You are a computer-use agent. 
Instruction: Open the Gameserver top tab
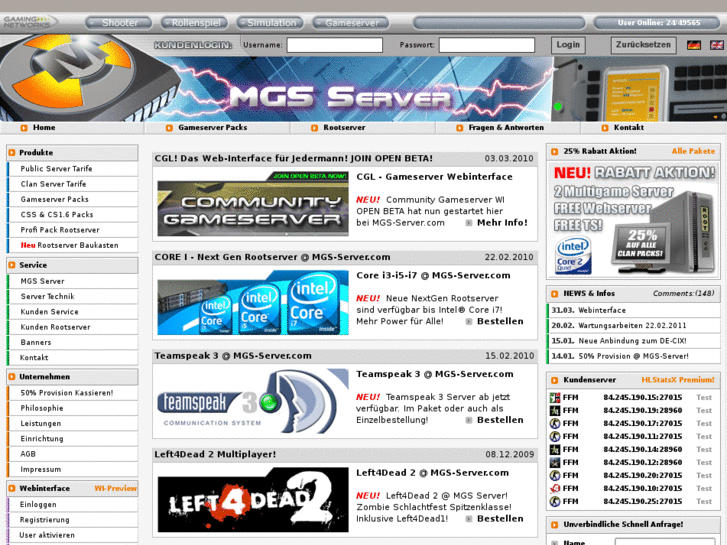[x=351, y=23]
